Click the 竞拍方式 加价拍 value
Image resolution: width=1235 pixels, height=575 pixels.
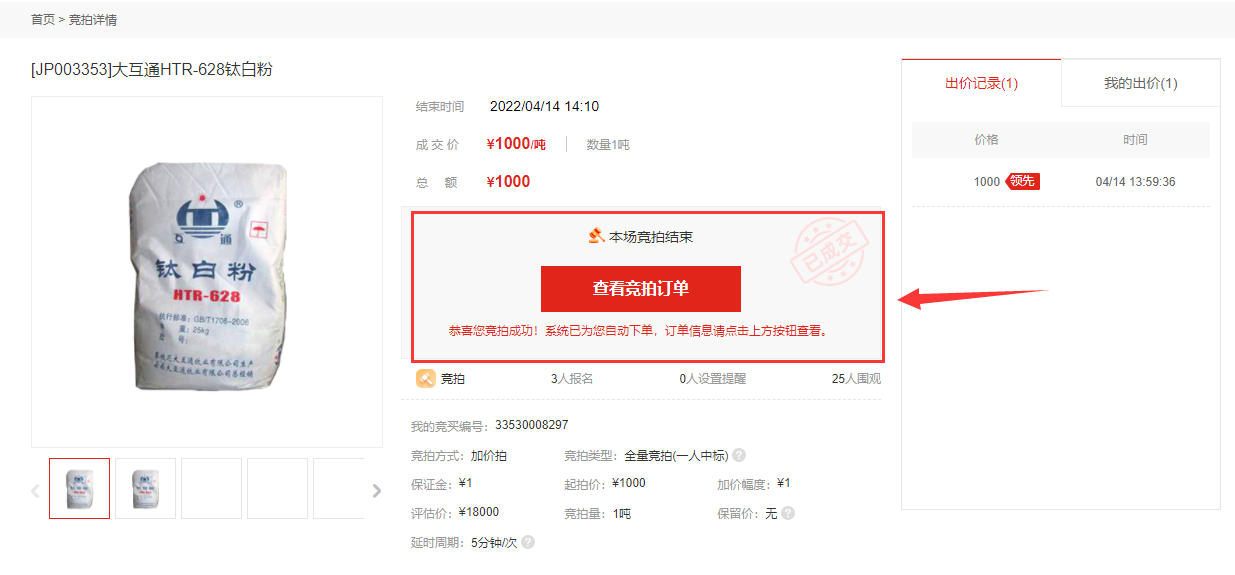(x=489, y=456)
